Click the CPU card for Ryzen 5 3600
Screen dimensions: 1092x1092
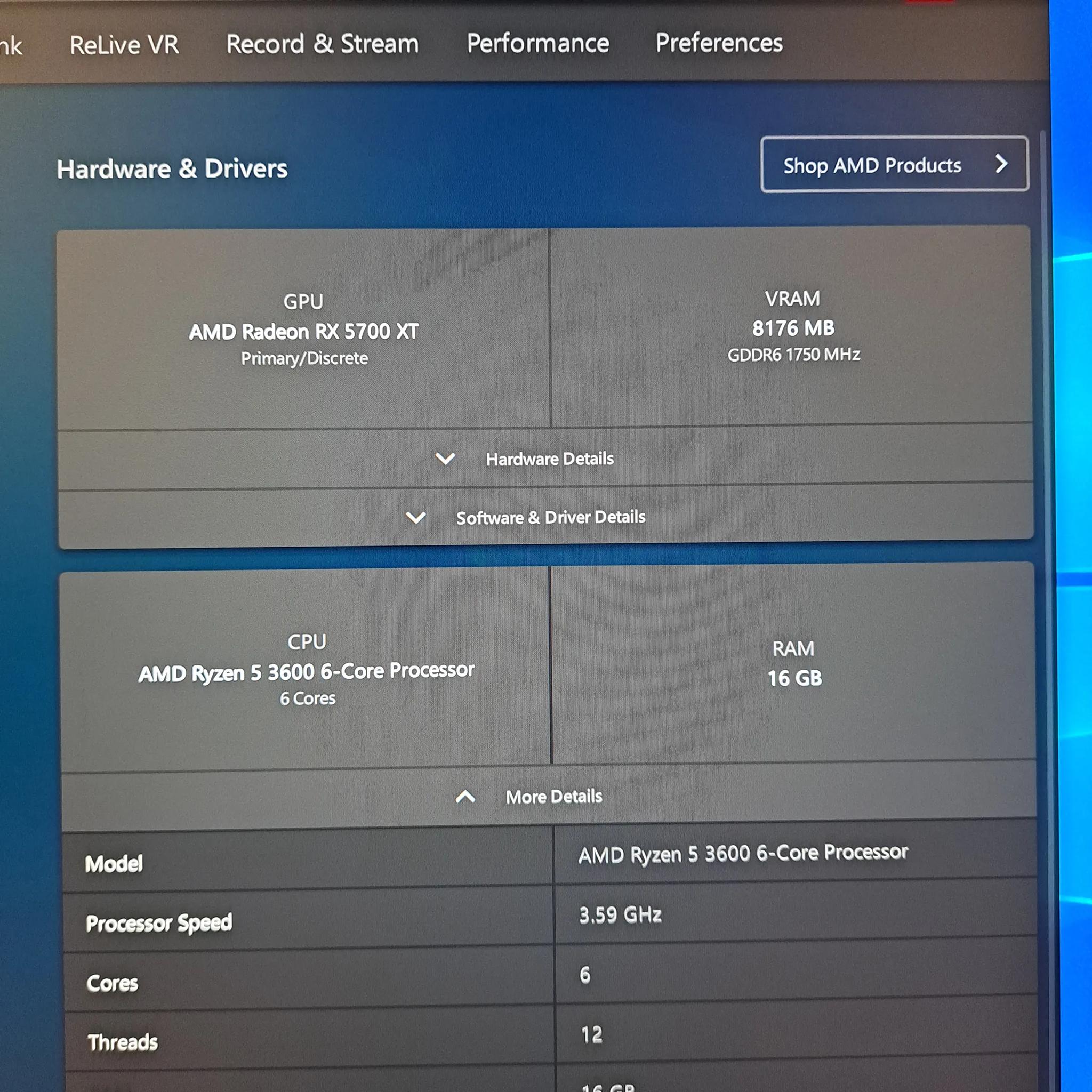tap(306, 670)
